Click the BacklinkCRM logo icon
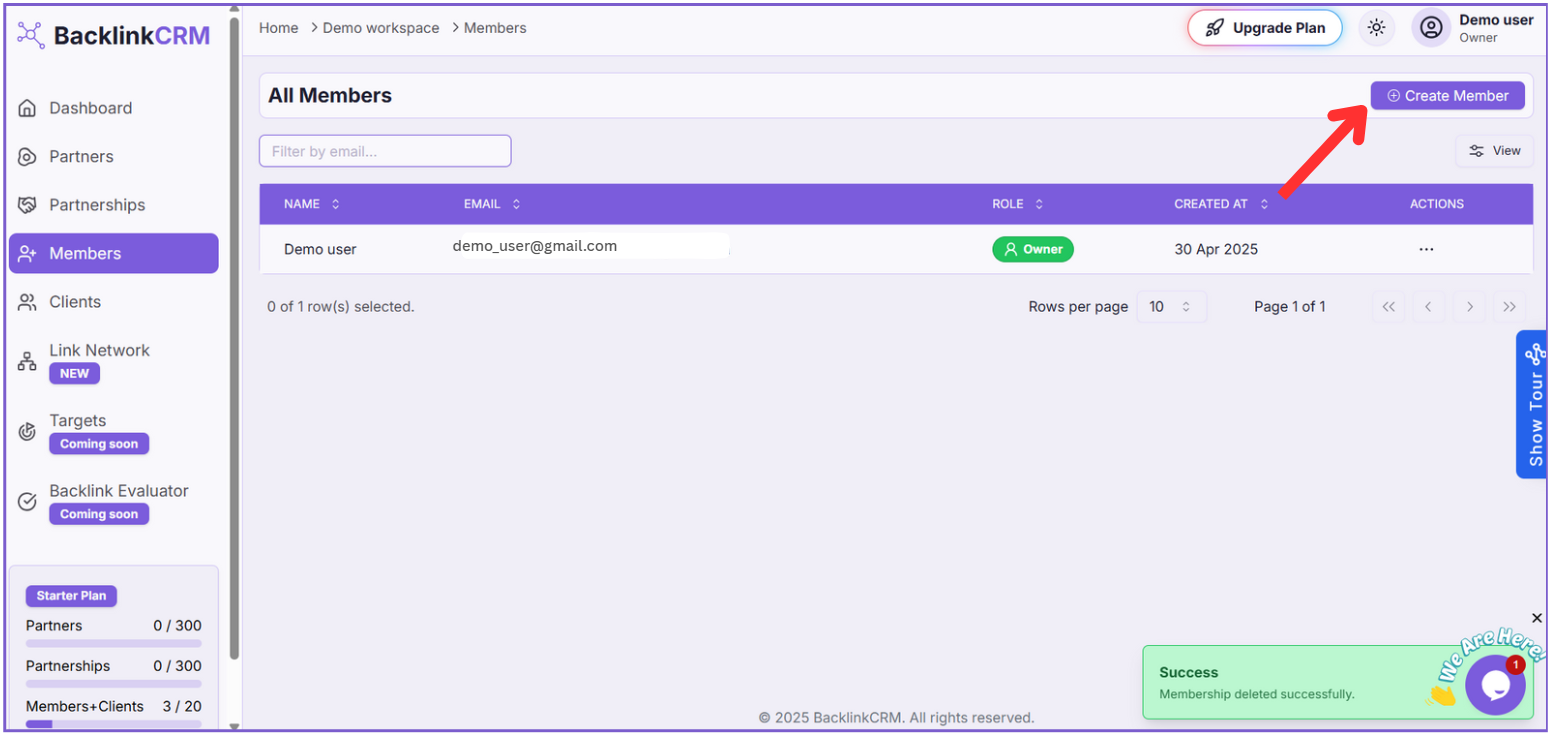 coord(31,36)
